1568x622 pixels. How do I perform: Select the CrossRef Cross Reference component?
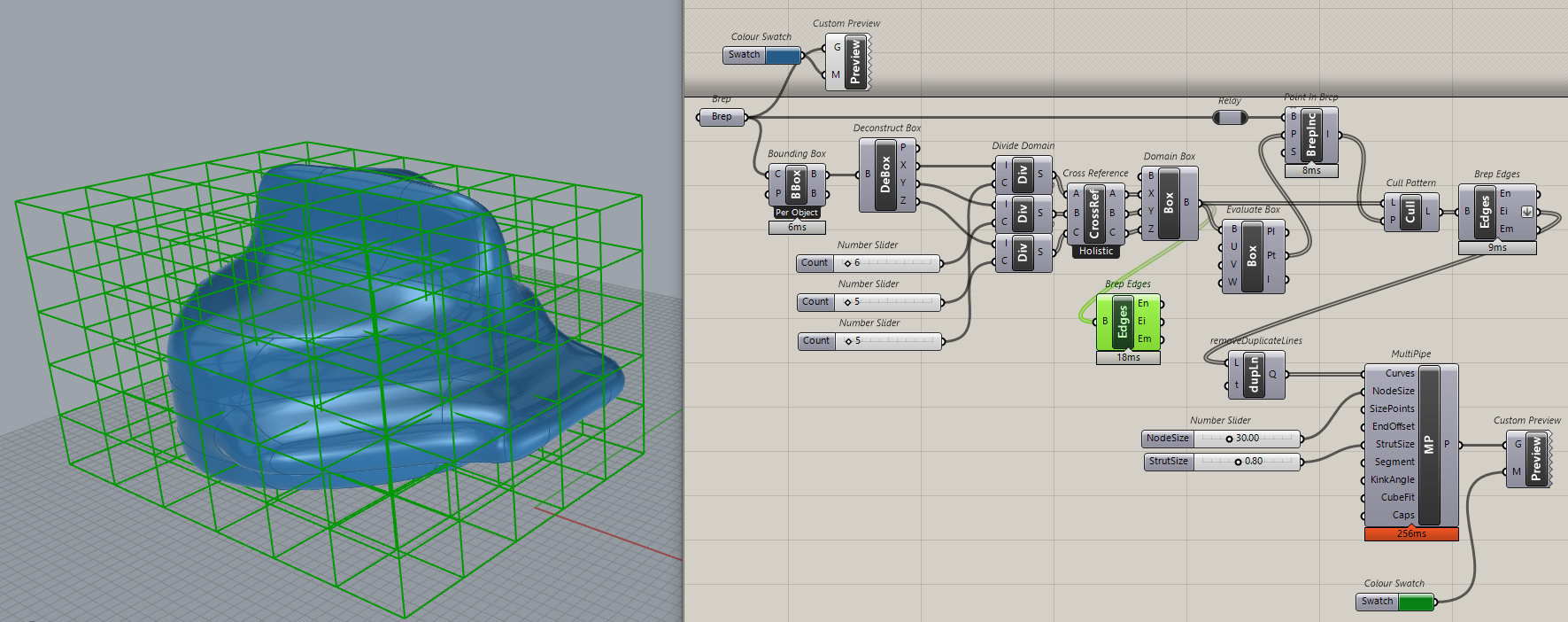pos(1094,214)
